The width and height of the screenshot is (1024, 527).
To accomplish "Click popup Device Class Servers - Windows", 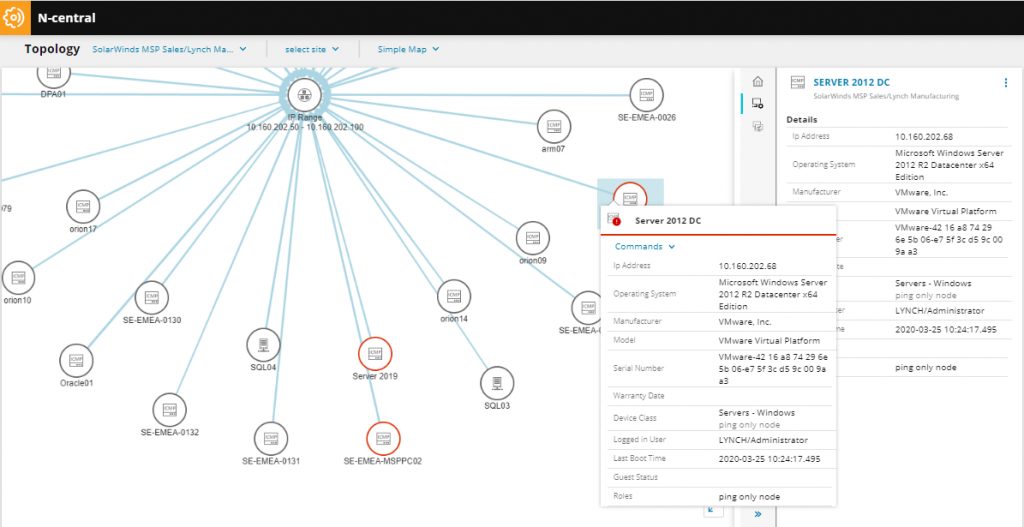I will (757, 413).
